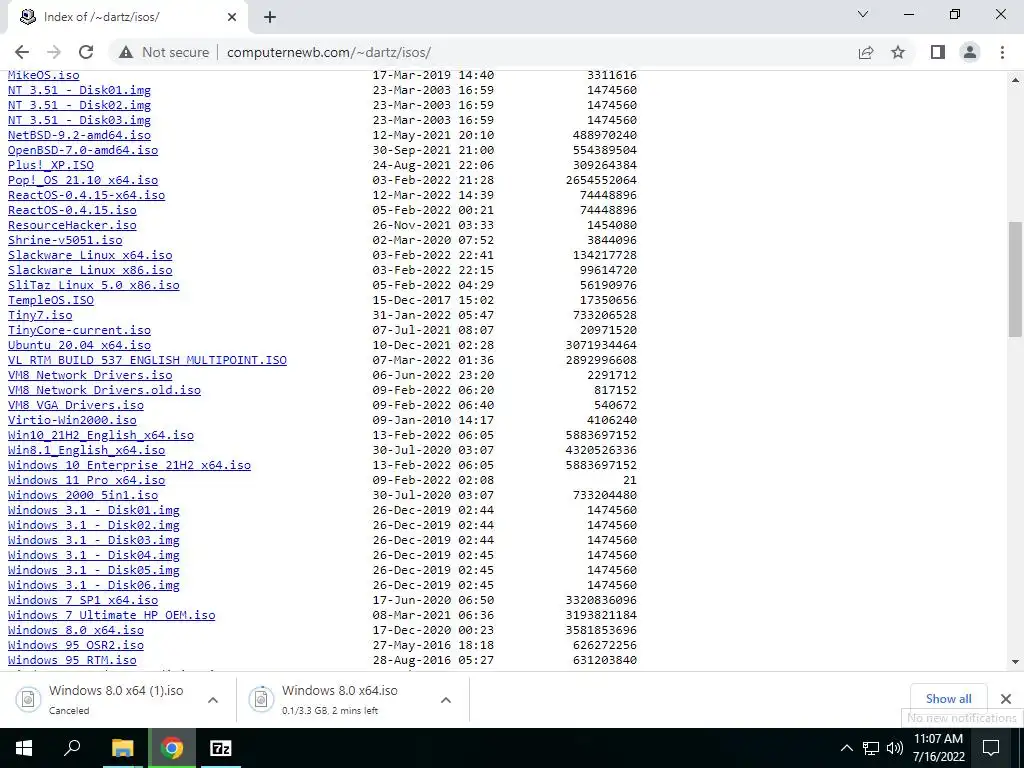
Task: Close the downloads bar
Action: tap(1006, 699)
